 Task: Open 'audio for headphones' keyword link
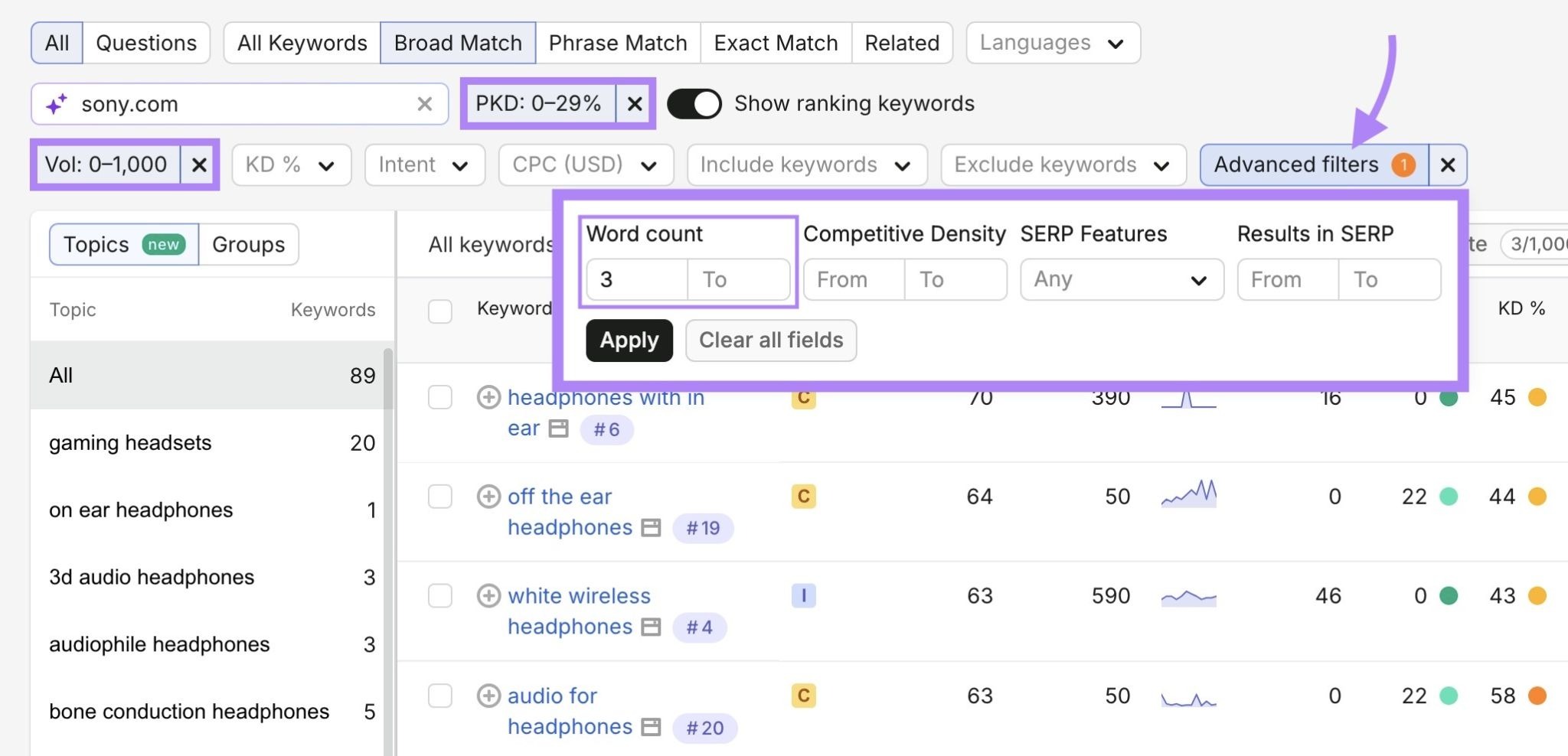pyautogui.click(x=570, y=711)
